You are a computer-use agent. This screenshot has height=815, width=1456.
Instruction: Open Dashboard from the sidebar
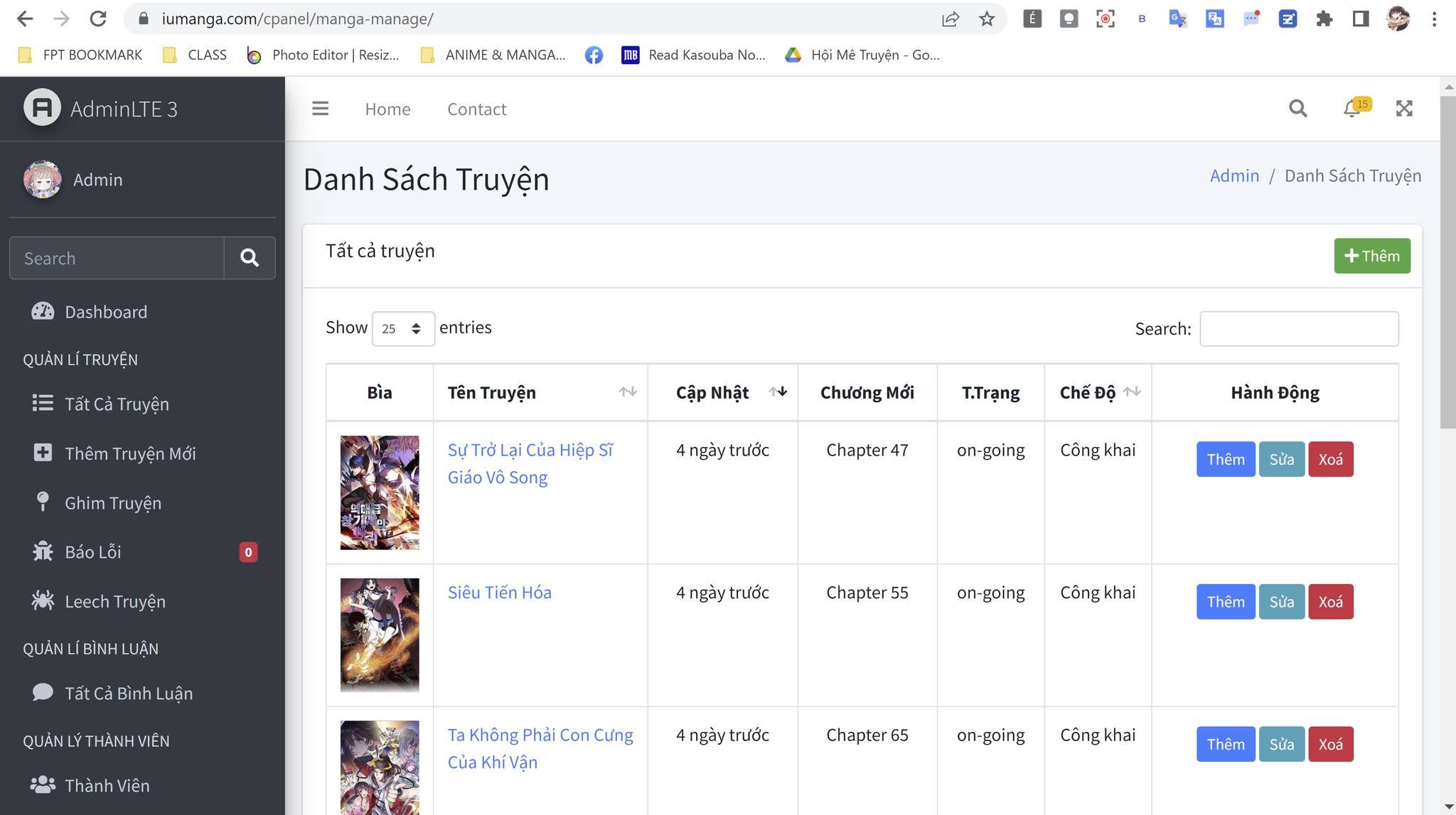click(x=106, y=312)
